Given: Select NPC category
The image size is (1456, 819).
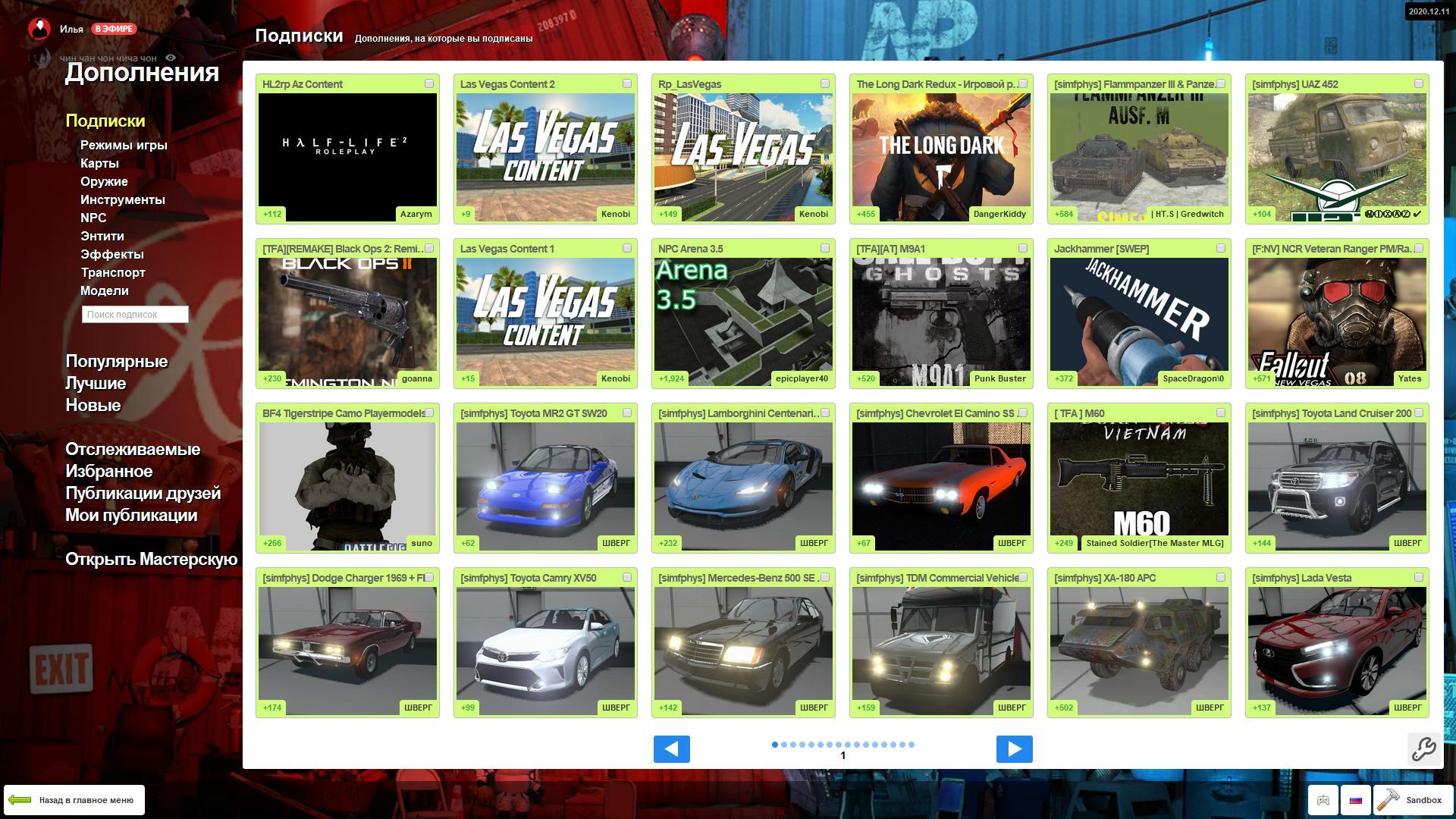Looking at the screenshot, I should pos(93,218).
